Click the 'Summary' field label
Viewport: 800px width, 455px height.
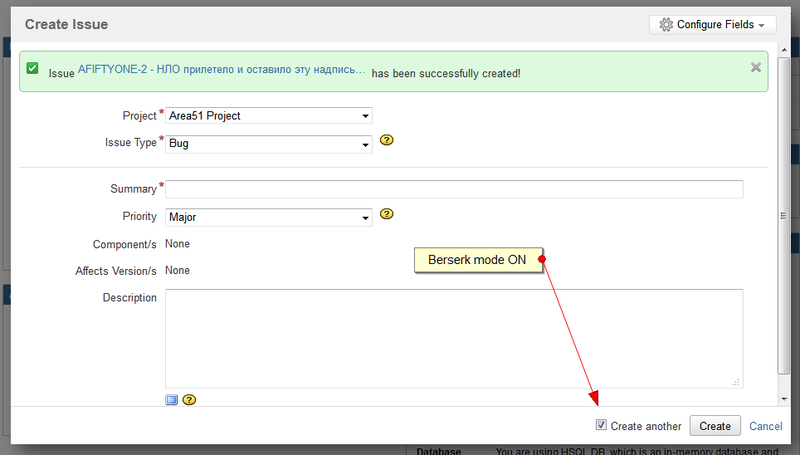pyautogui.click(x=133, y=189)
